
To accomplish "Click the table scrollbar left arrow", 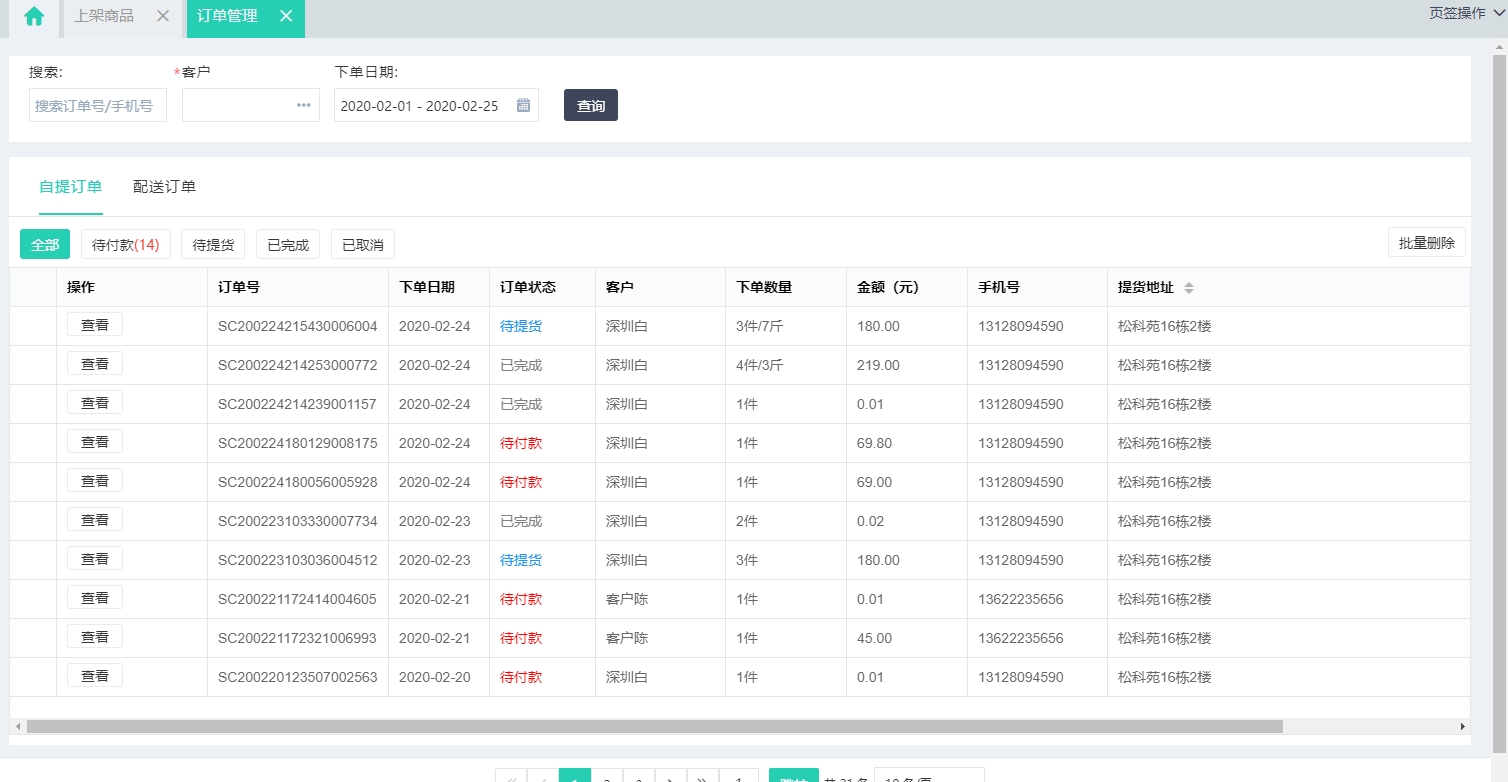I will (17, 727).
